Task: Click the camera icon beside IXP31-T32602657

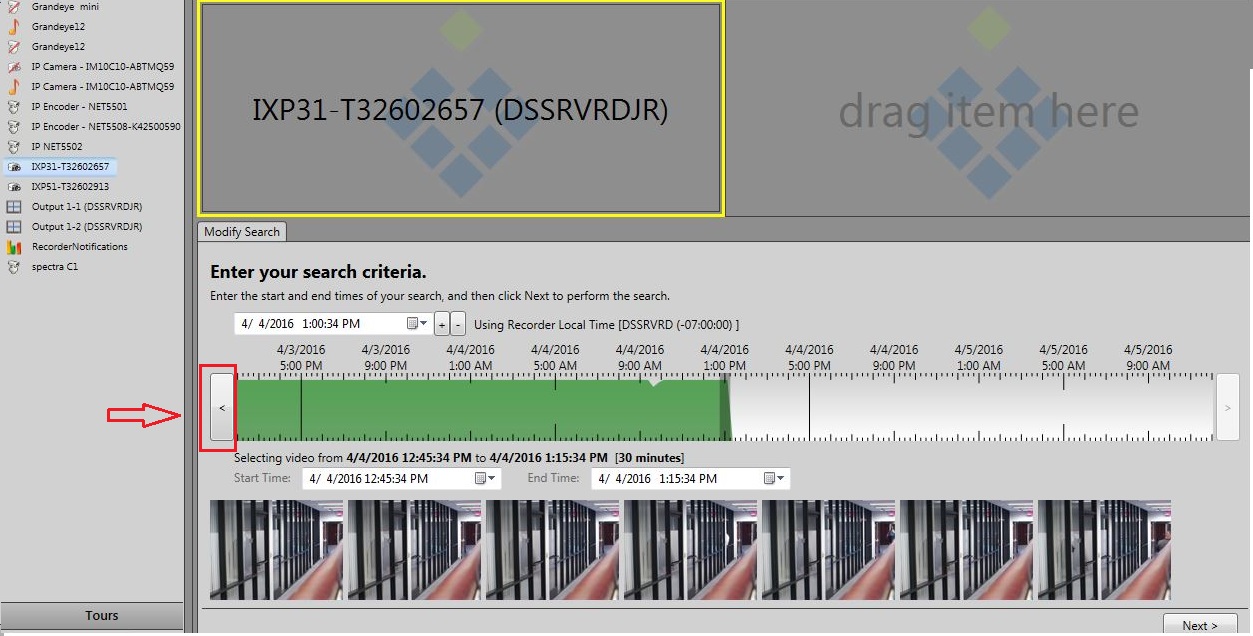Action: pos(14,167)
